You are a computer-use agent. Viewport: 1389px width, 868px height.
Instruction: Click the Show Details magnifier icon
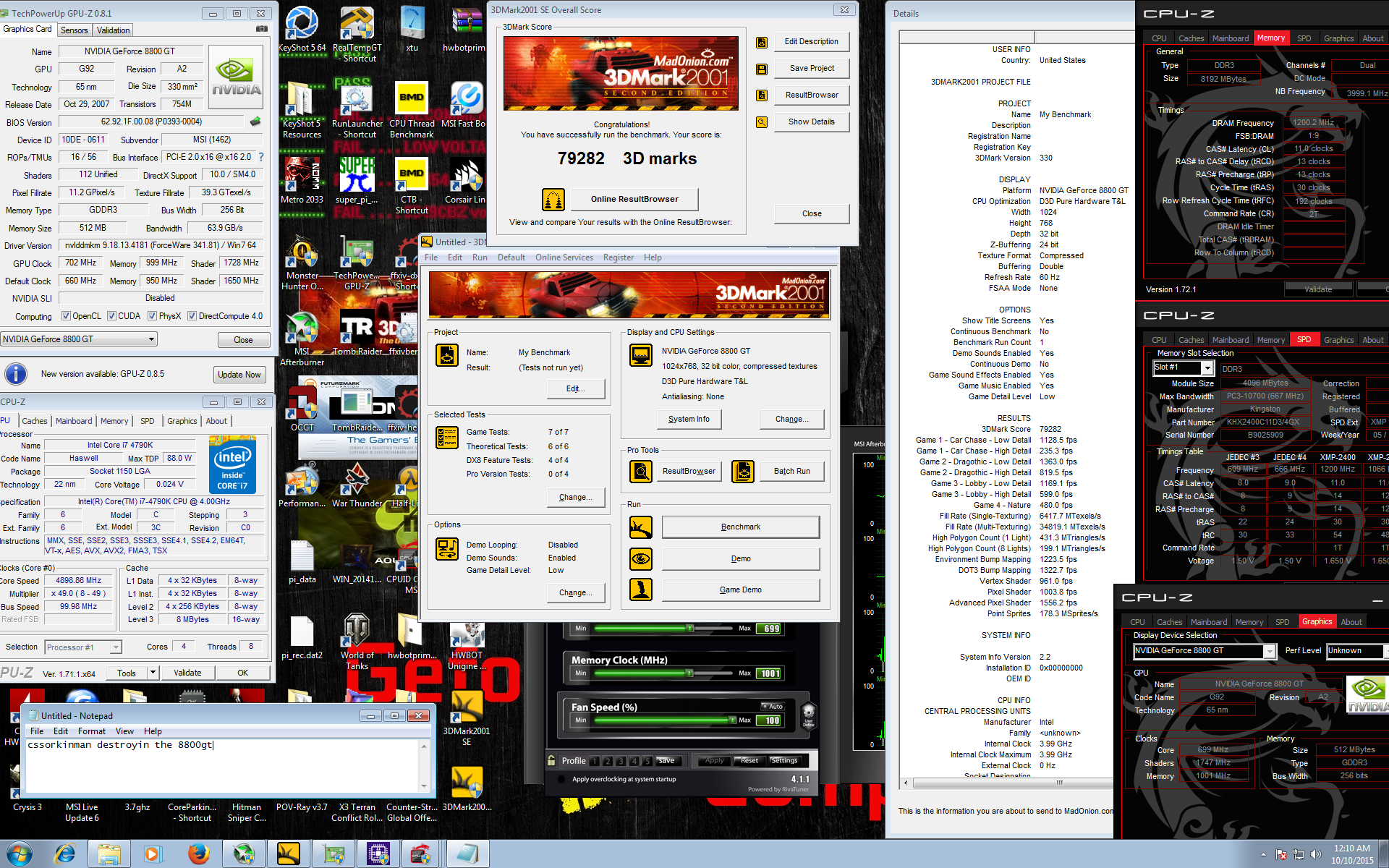pyautogui.click(x=762, y=122)
